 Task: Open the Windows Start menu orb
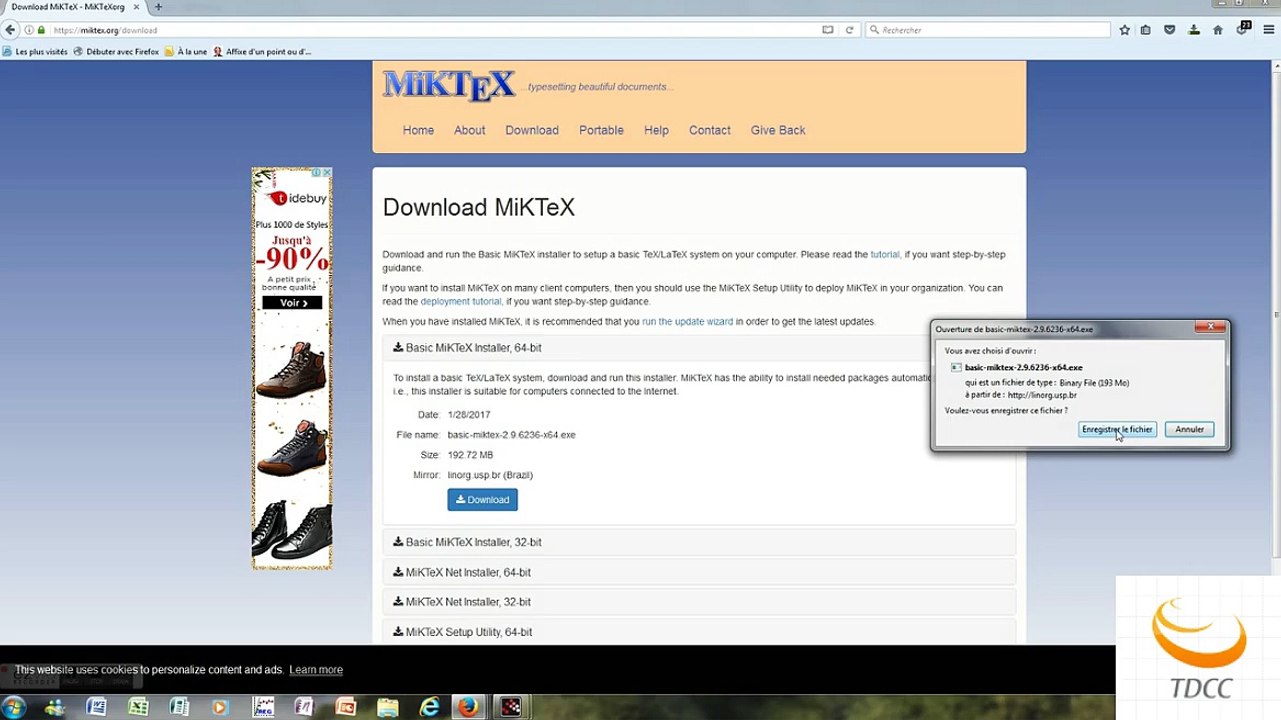pos(14,707)
